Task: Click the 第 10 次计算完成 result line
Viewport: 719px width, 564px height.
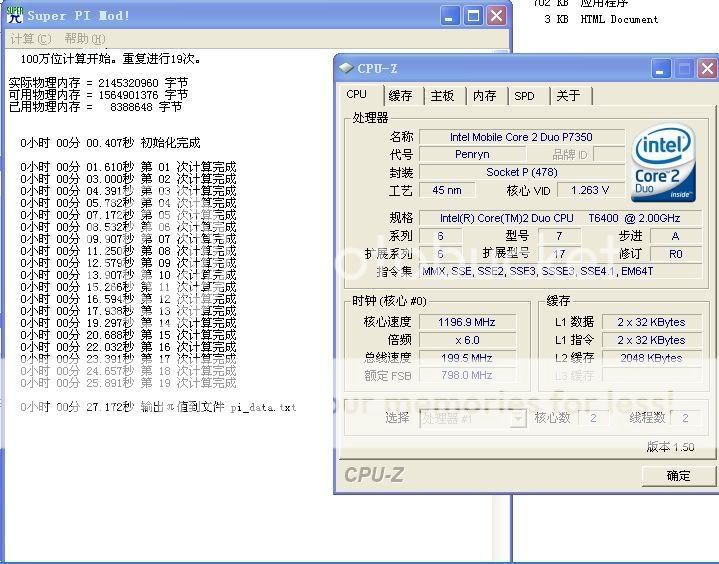Action: click(x=128, y=275)
